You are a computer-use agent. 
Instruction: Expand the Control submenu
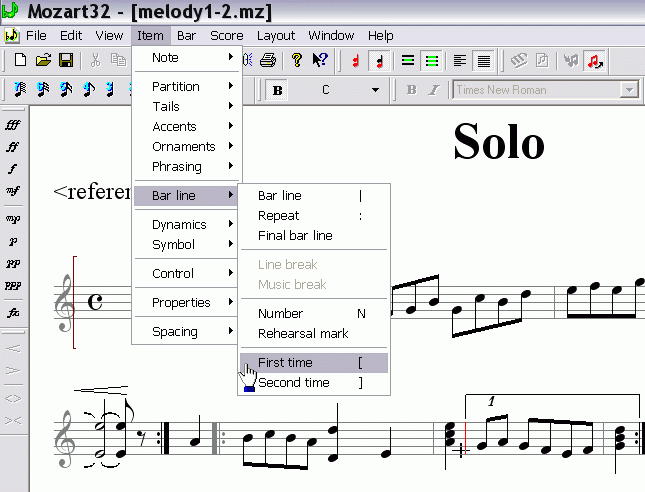(x=186, y=274)
